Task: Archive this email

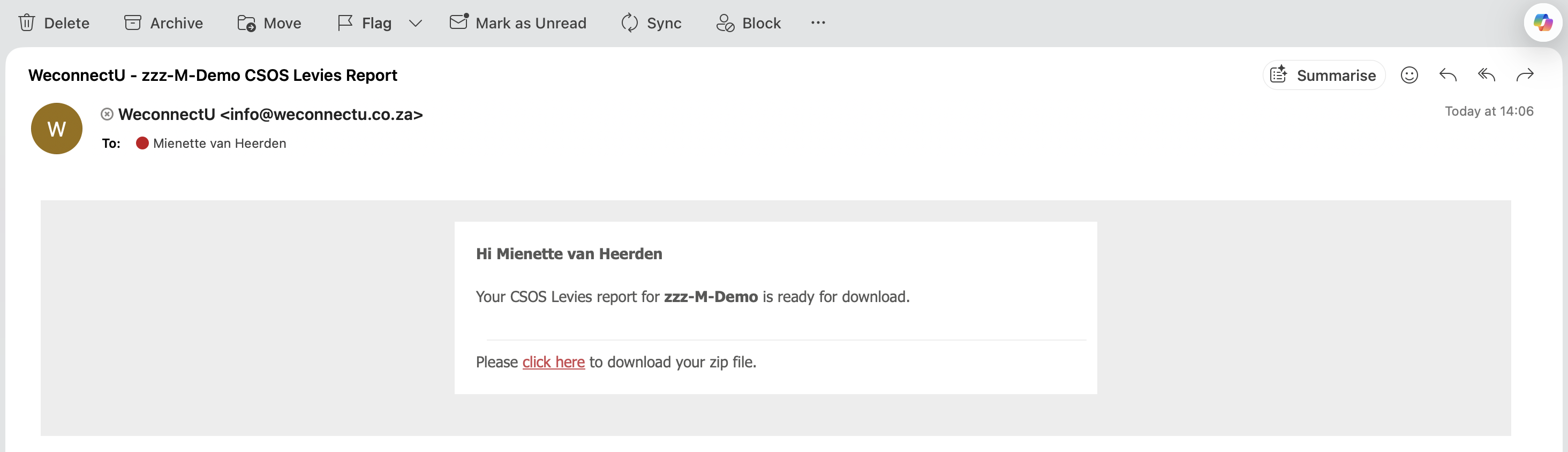Action: 163,23
